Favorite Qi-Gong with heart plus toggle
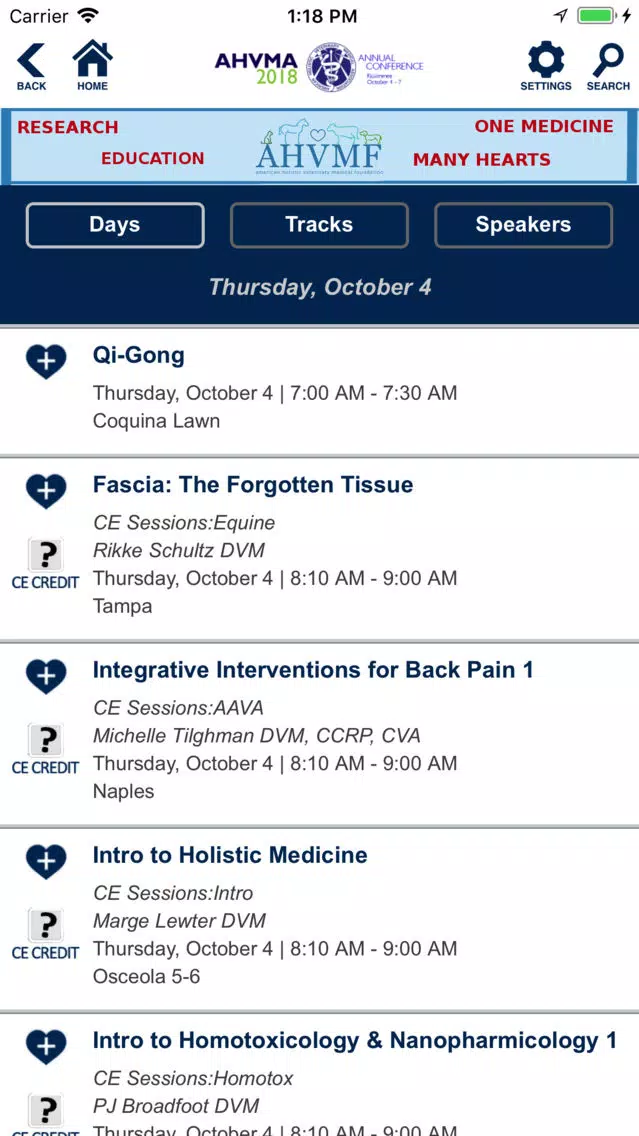Screen dimensions: 639x1136 coord(46,362)
